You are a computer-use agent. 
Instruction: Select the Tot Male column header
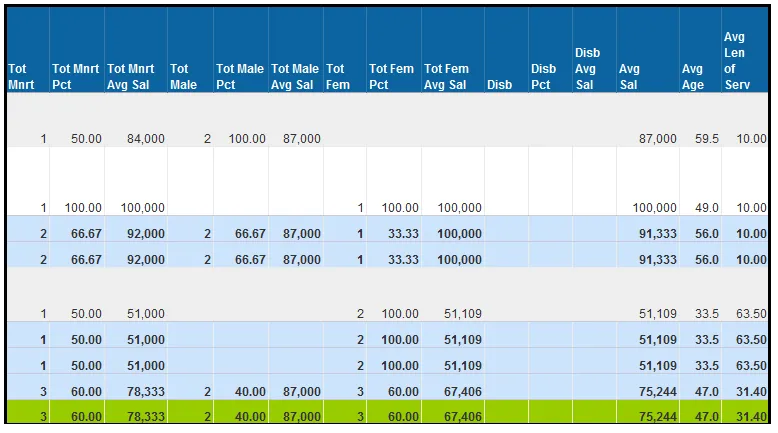tap(191, 49)
